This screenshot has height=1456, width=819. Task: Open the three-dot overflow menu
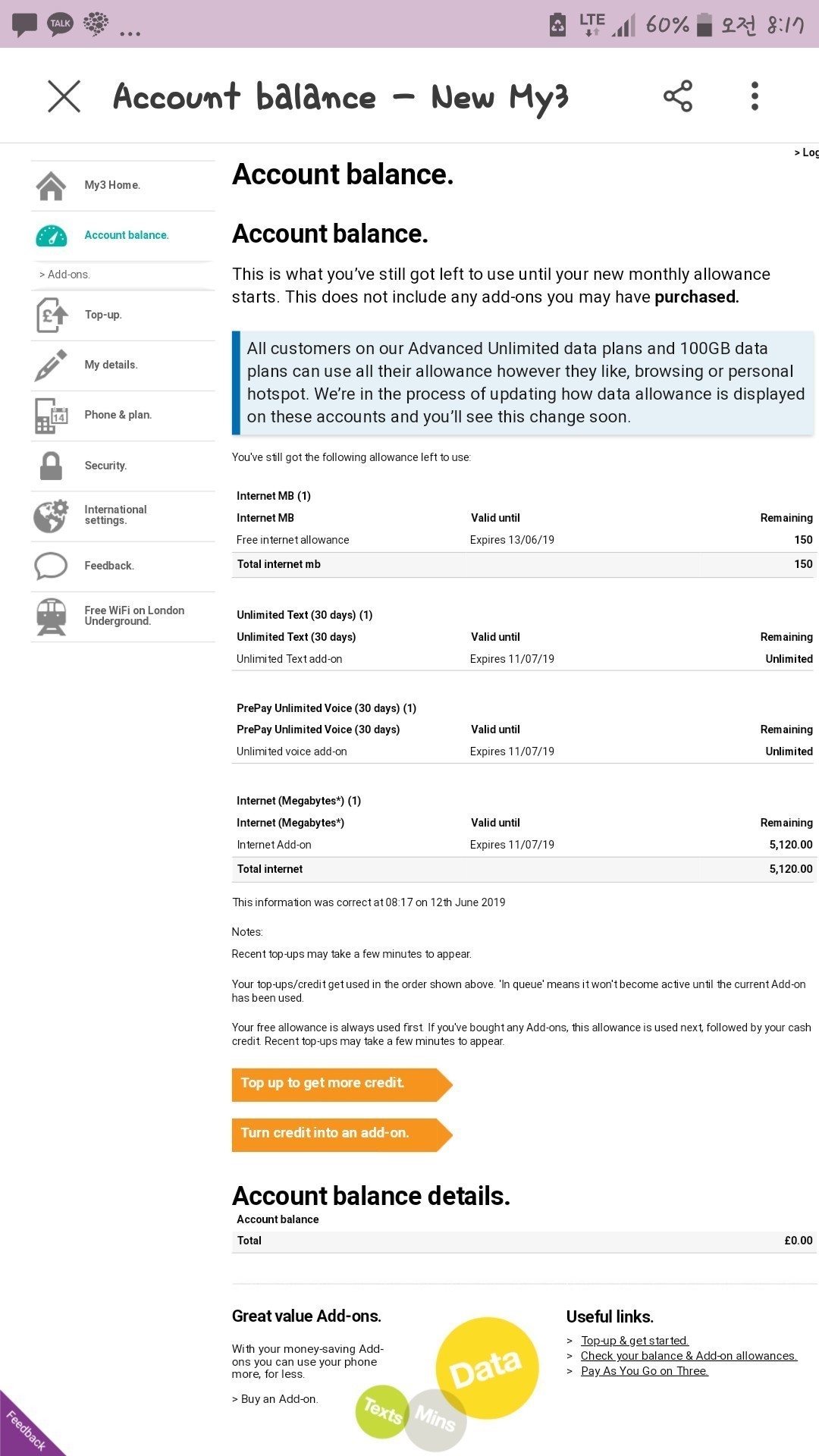click(755, 96)
